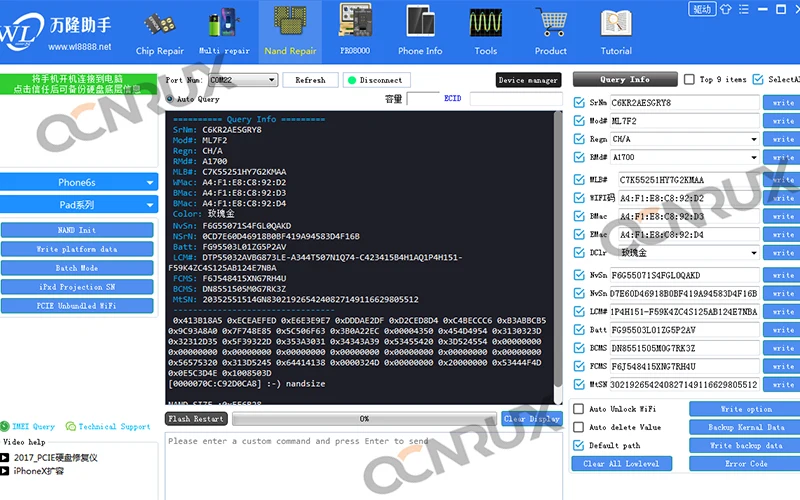This screenshot has height=500, width=800.
Task: Open the list menu icon in title bar
Action: pos(744,9)
